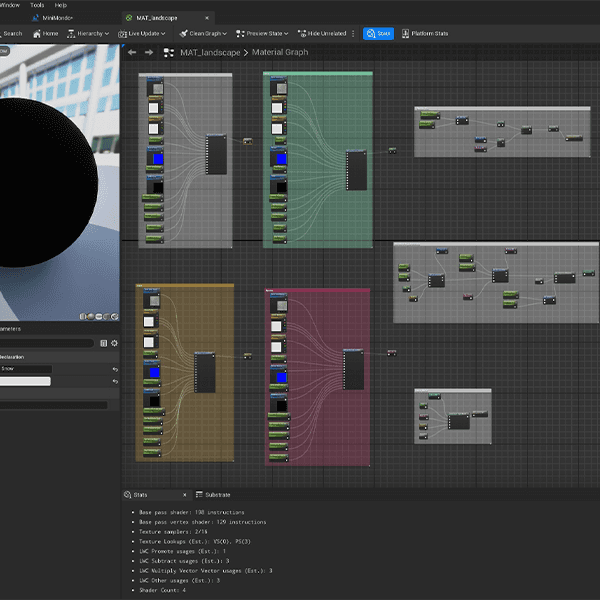Screen dimensions: 600x600
Task: Navigate forward in the material graph
Action: [x=149, y=52]
